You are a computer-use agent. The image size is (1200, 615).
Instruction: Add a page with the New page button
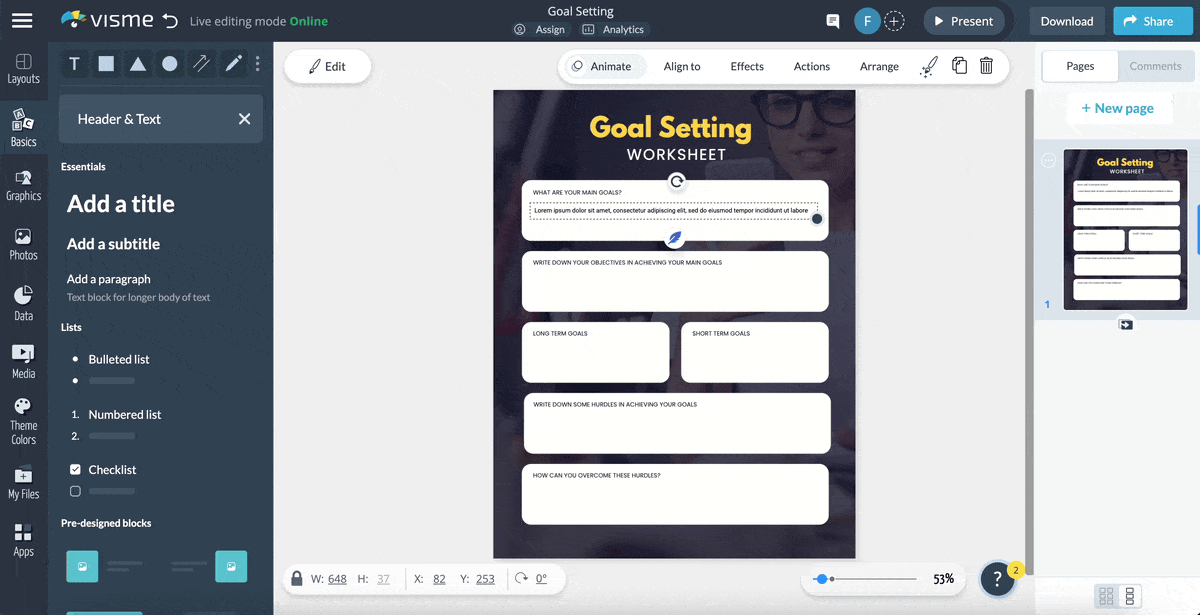point(1119,108)
